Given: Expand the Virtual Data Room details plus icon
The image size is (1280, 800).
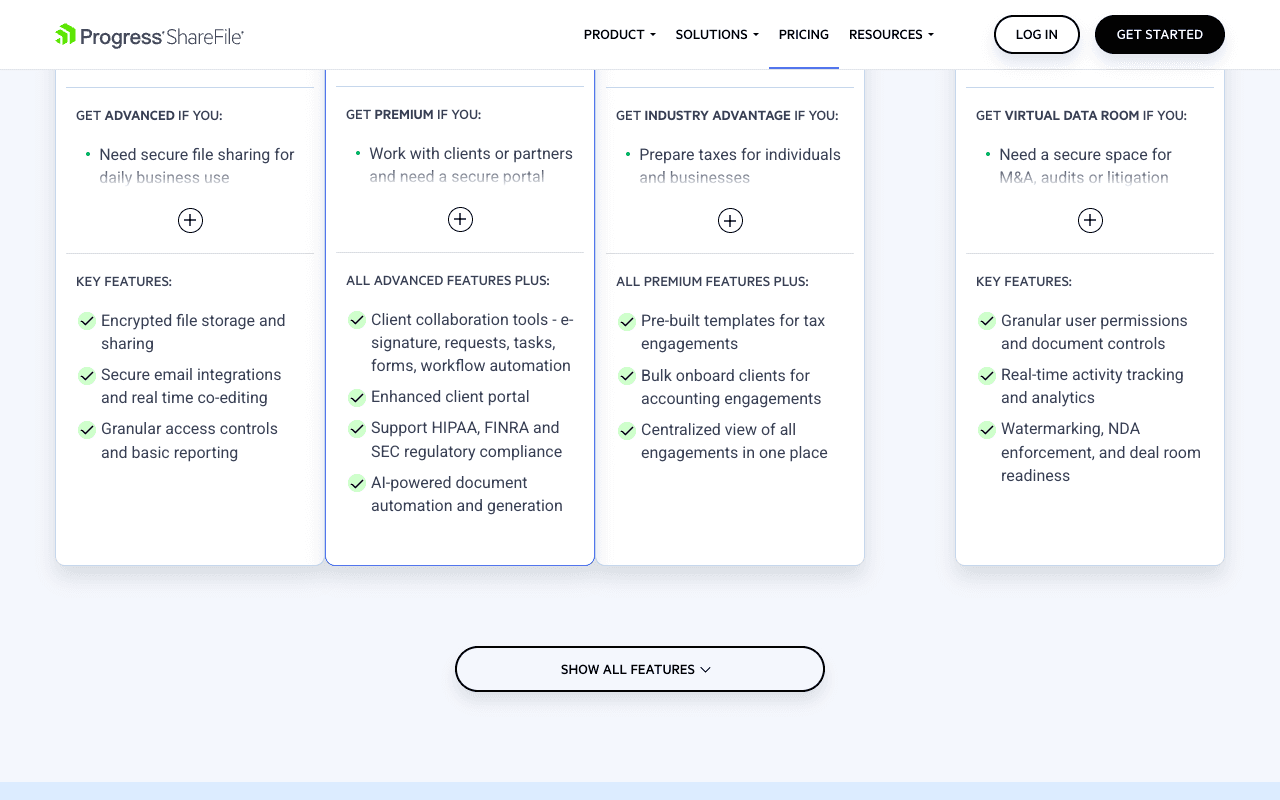Looking at the screenshot, I should (1090, 221).
